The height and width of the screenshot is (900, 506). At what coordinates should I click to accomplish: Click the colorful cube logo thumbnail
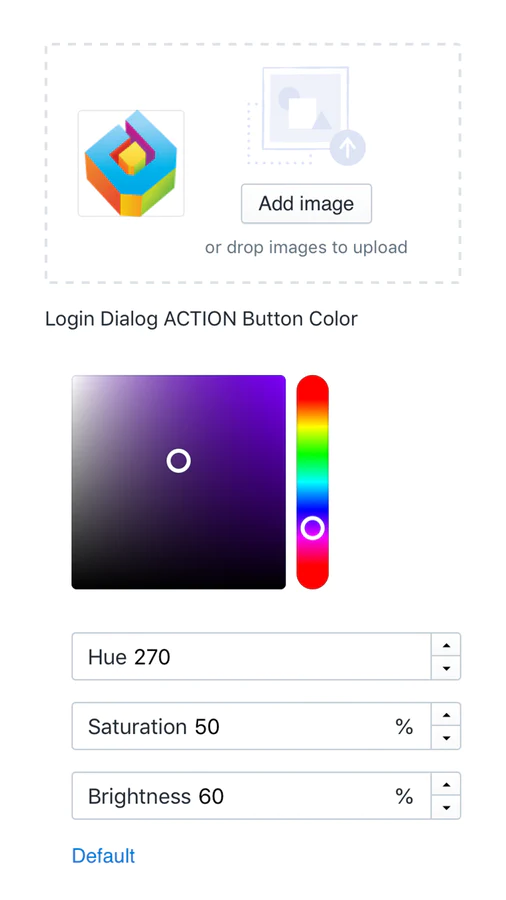[x=131, y=164]
